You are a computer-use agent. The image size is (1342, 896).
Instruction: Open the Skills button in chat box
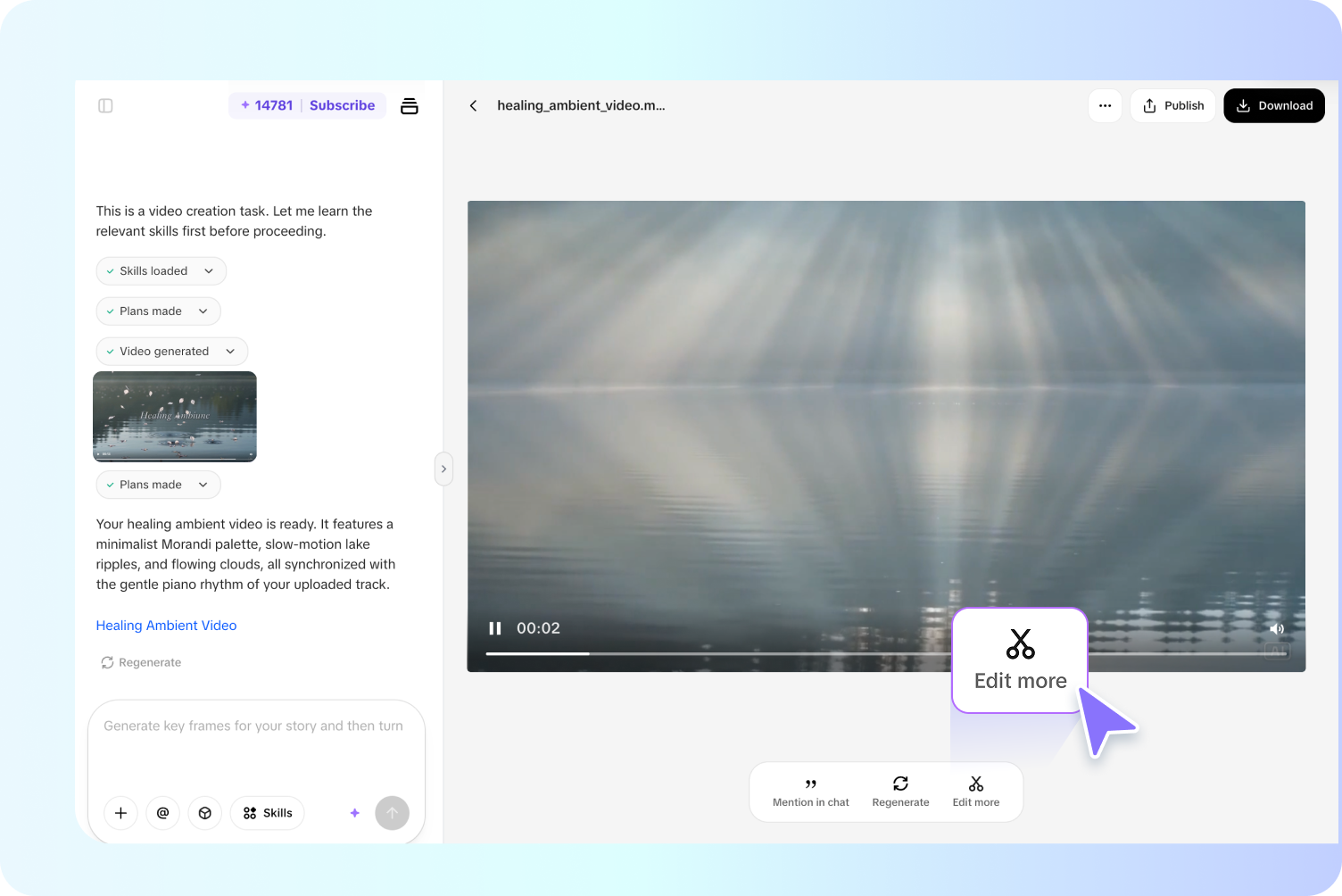point(268,813)
